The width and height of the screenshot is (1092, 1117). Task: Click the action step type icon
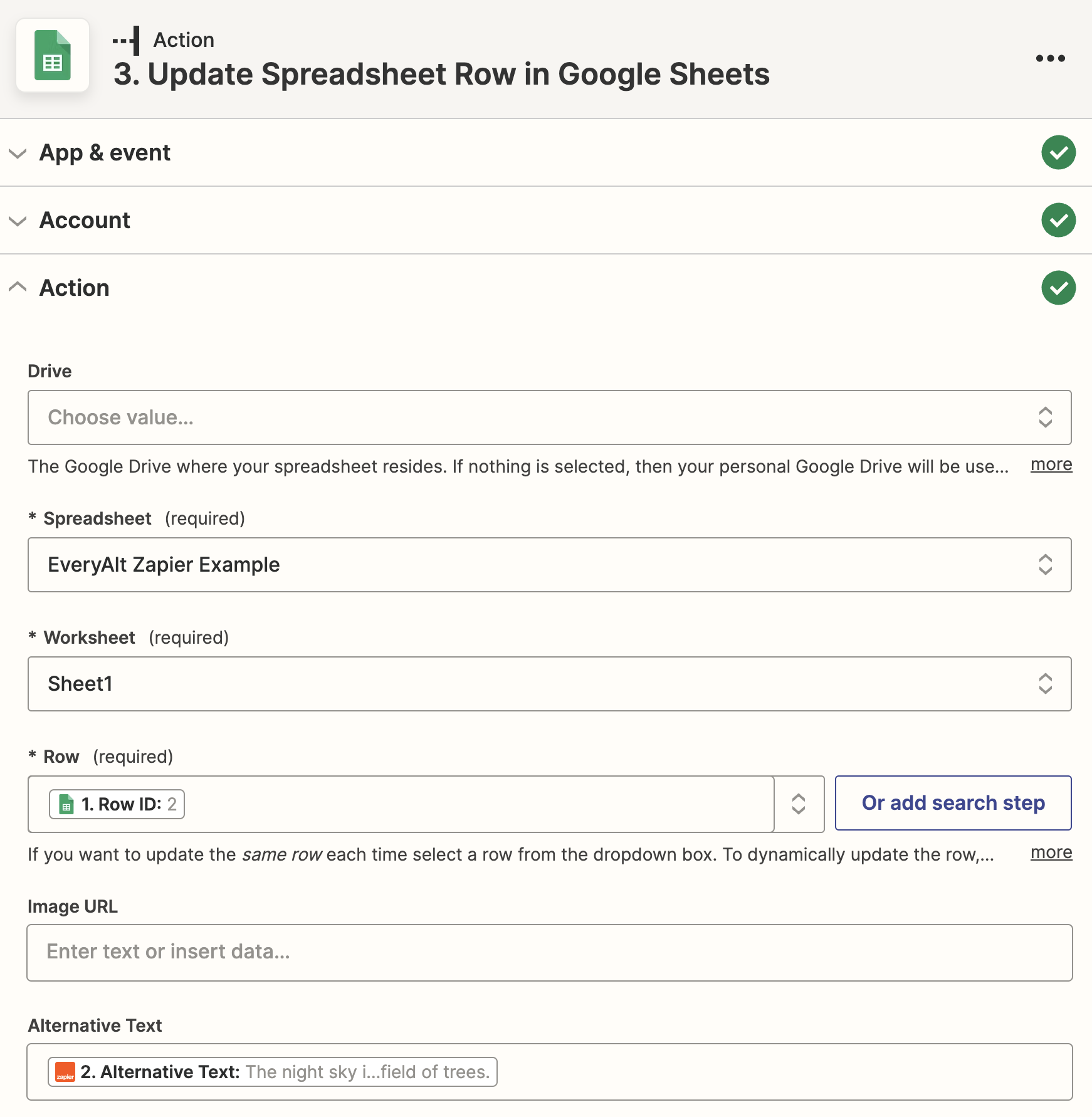(126, 40)
